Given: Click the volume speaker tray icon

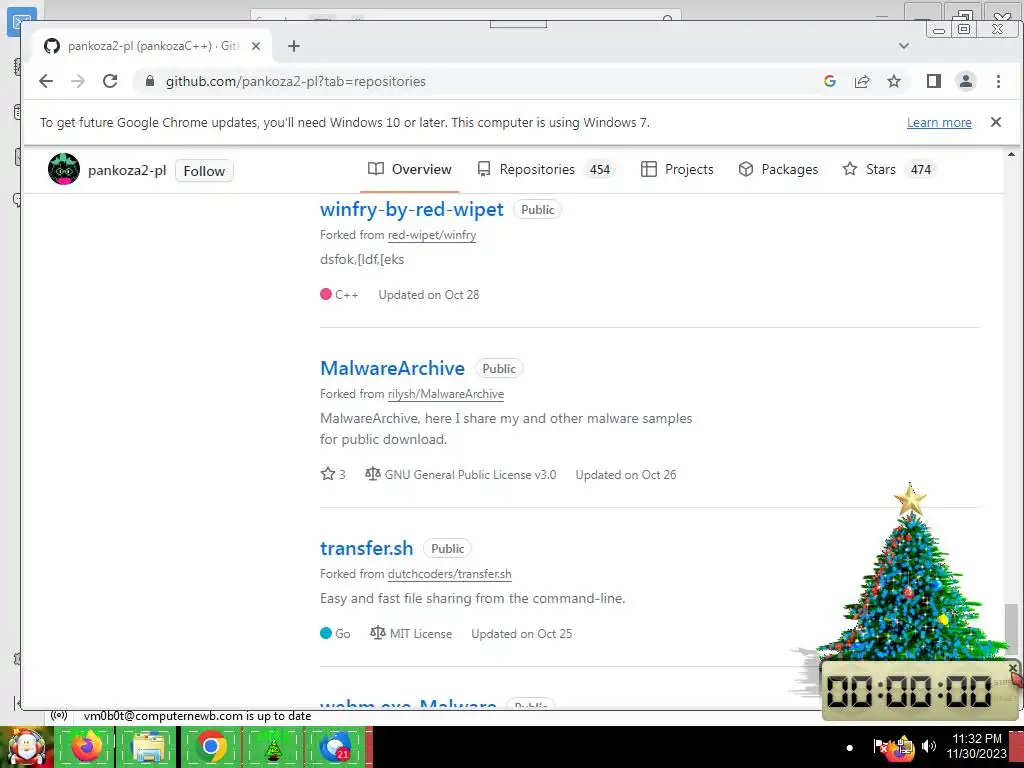Looking at the screenshot, I should [929, 746].
